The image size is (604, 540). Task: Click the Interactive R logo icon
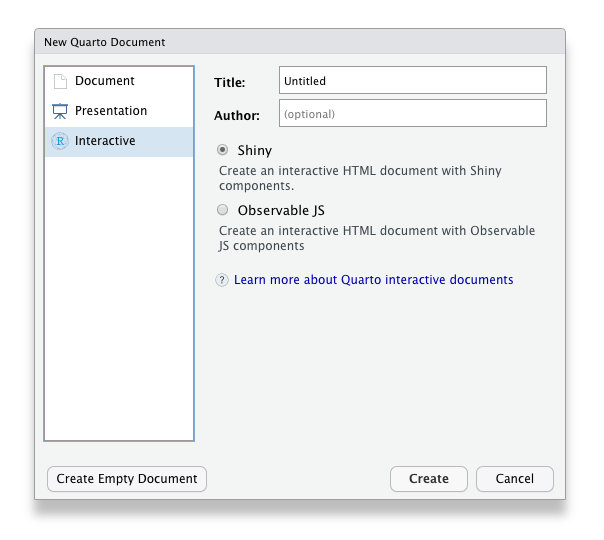click(x=60, y=141)
